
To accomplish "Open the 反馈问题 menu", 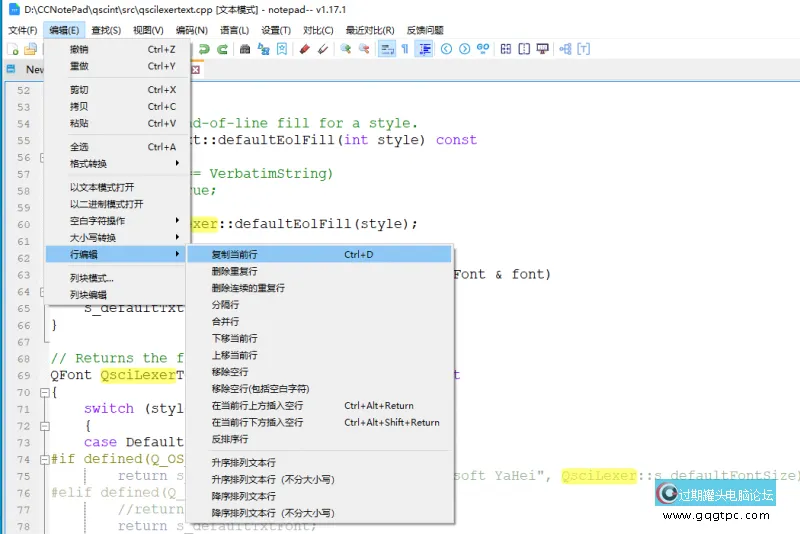I will coord(425,31).
